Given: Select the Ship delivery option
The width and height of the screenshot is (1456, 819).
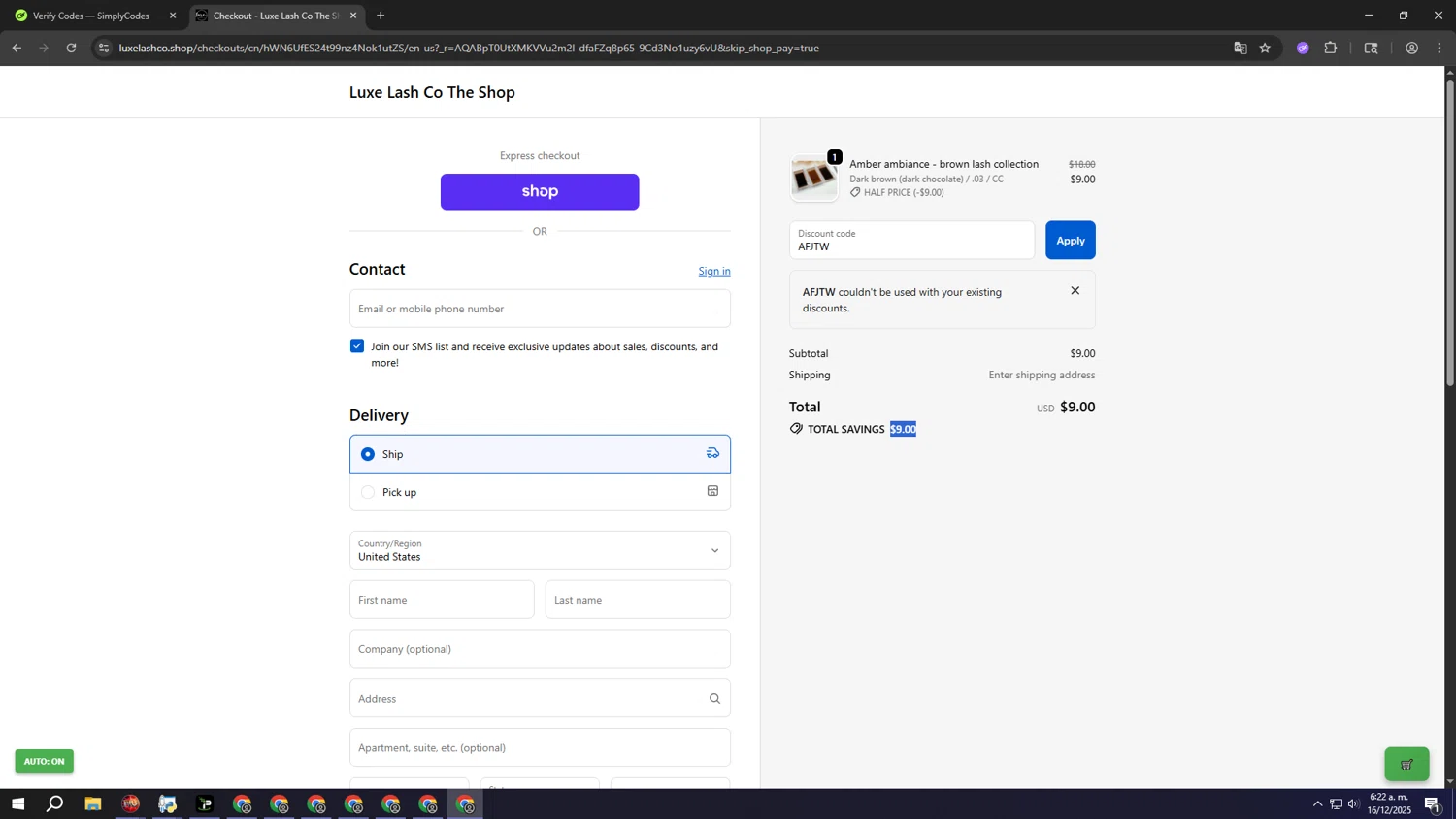Looking at the screenshot, I should pos(540,454).
